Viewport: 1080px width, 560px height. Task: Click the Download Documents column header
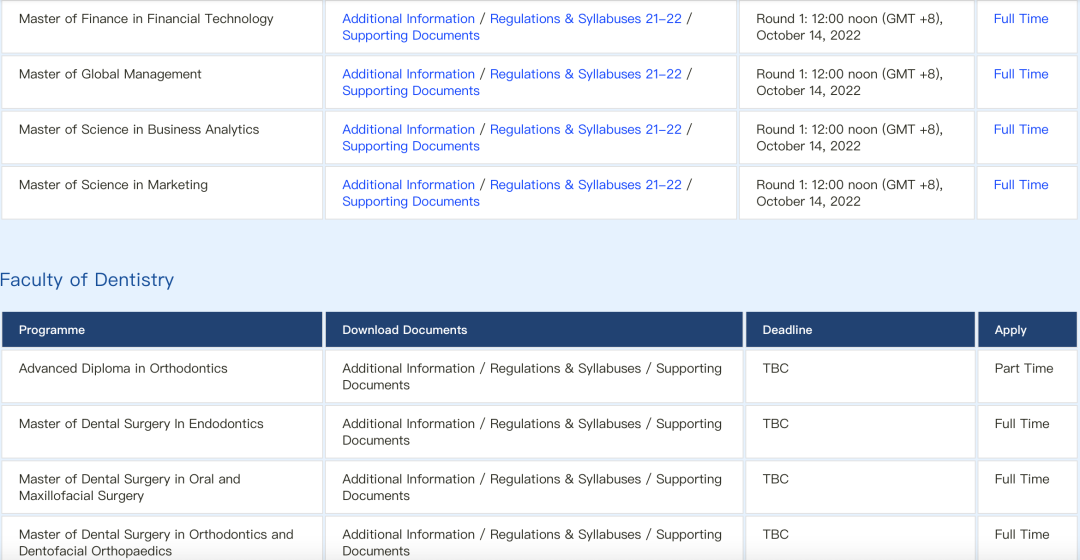click(404, 330)
